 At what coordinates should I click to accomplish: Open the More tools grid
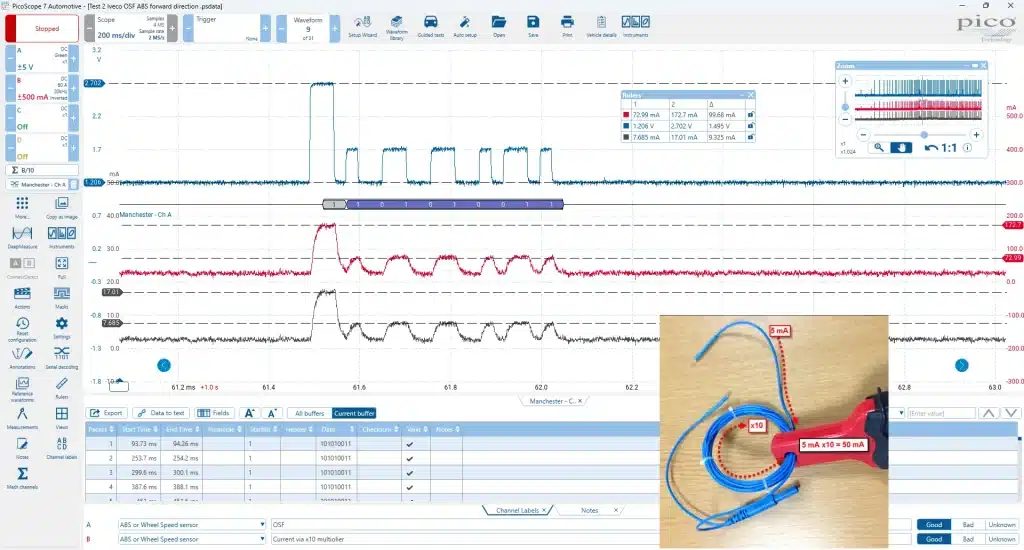(x=22, y=208)
